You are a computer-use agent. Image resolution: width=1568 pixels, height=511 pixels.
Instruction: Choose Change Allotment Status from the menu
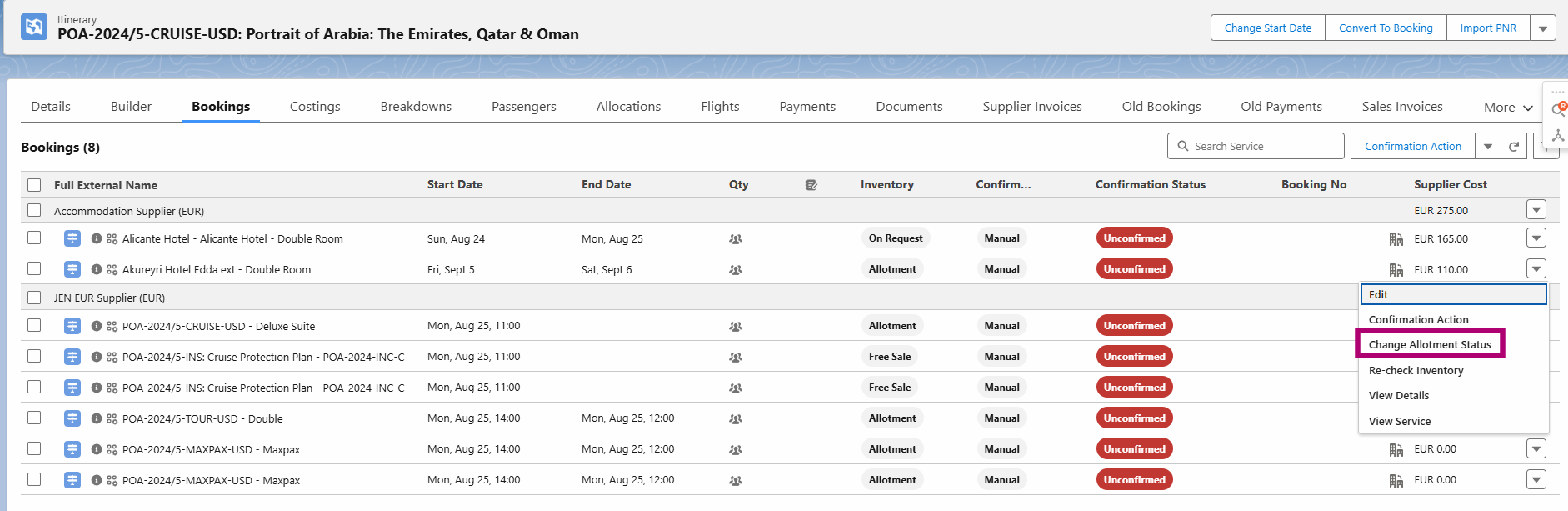(1429, 344)
